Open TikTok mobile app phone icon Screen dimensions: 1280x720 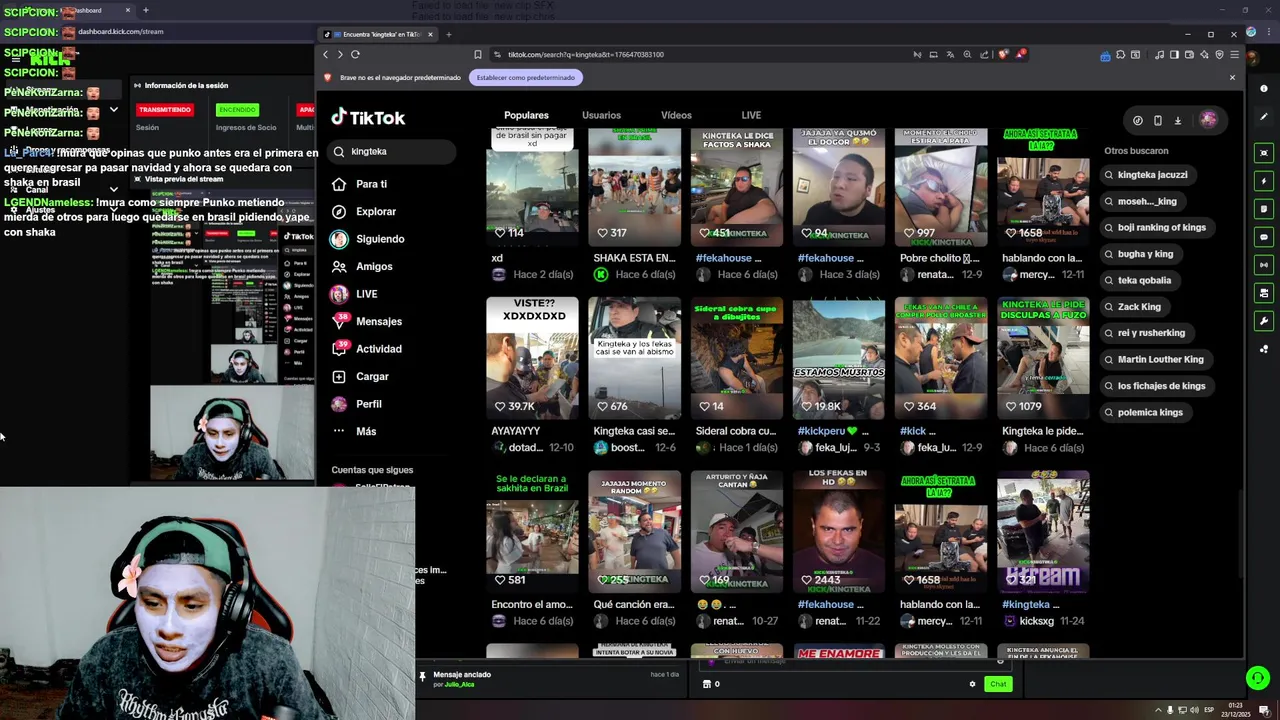(x=1157, y=120)
